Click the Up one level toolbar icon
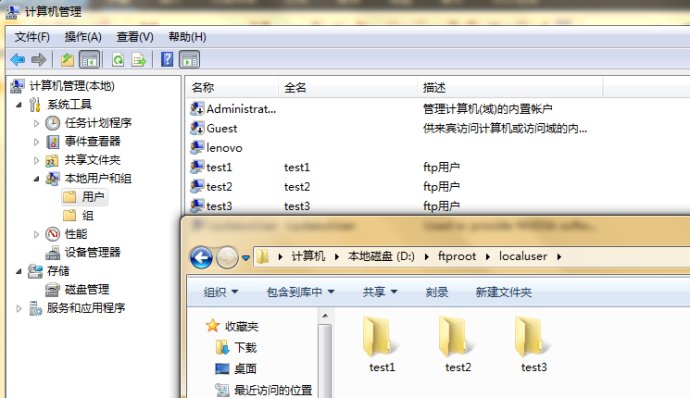Image resolution: width=690 pixels, height=398 pixels. [67, 59]
